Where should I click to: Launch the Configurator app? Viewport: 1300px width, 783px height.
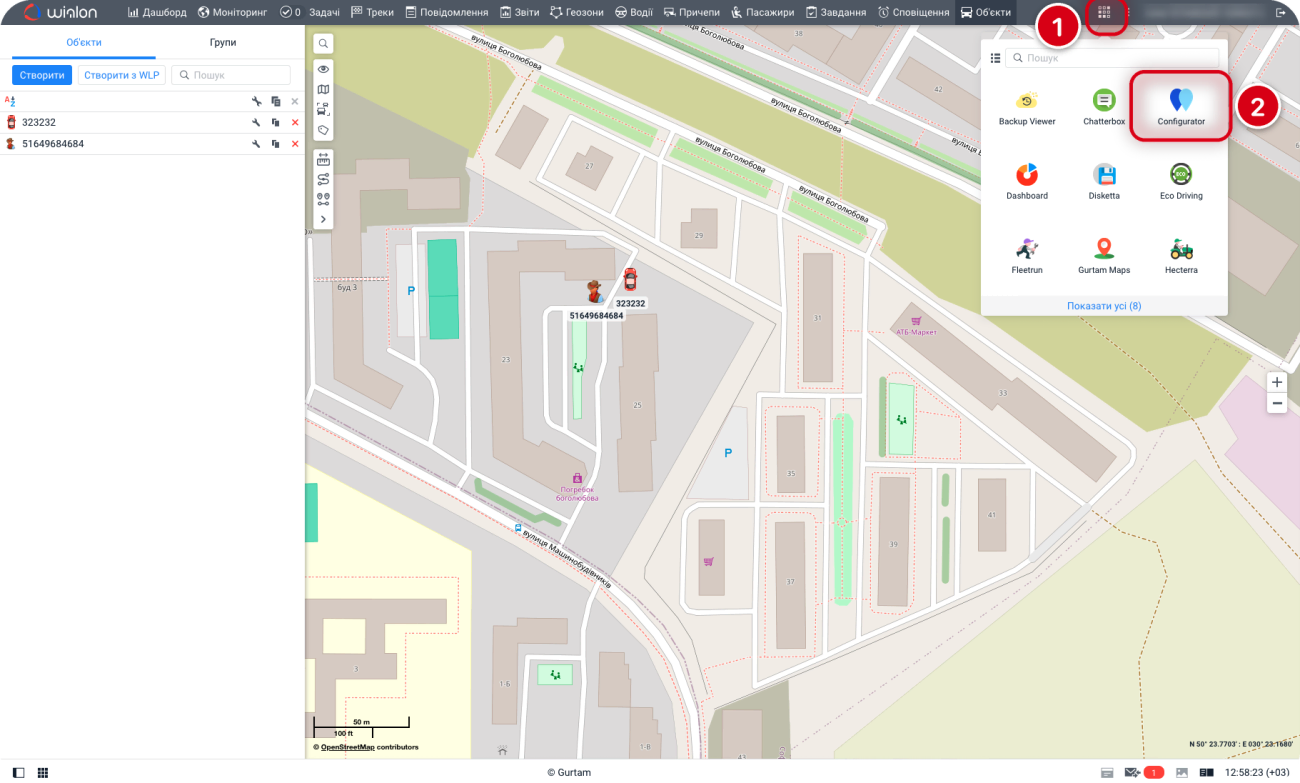(x=1181, y=107)
